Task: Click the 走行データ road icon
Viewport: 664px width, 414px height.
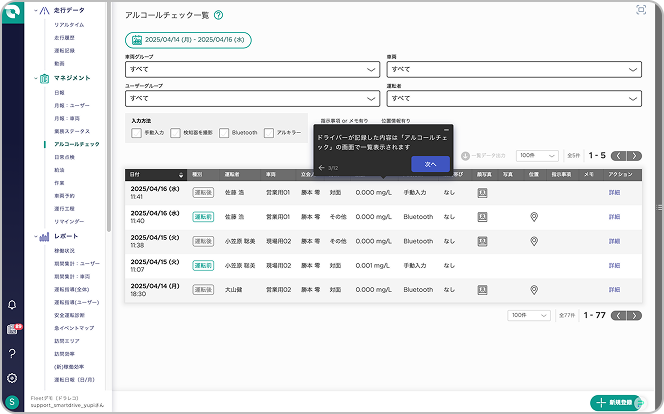Action: (x=44, y=11)
